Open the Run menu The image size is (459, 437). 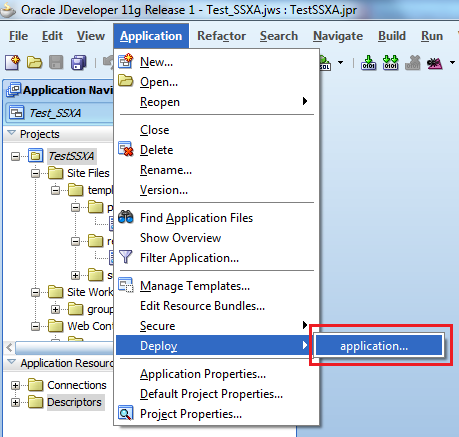coord(432,36)
